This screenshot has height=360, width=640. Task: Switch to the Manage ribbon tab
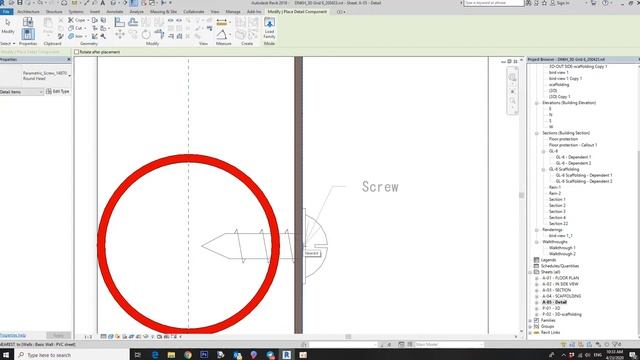(233, 12)
